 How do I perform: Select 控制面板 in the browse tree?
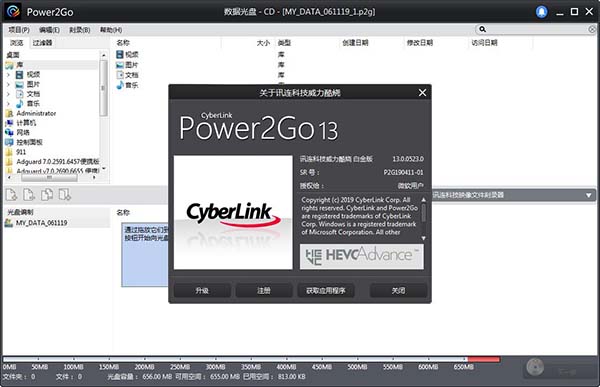pyautogui.click(x=29, y=142)
